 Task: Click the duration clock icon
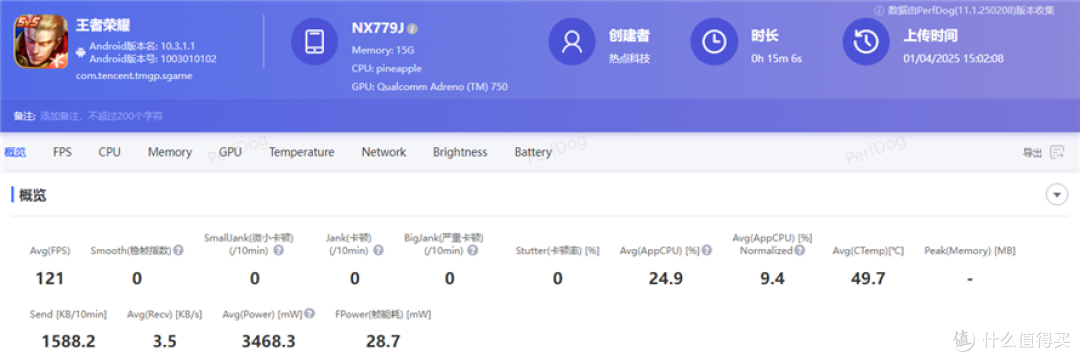pyautogui.click(x=714, y=41)
